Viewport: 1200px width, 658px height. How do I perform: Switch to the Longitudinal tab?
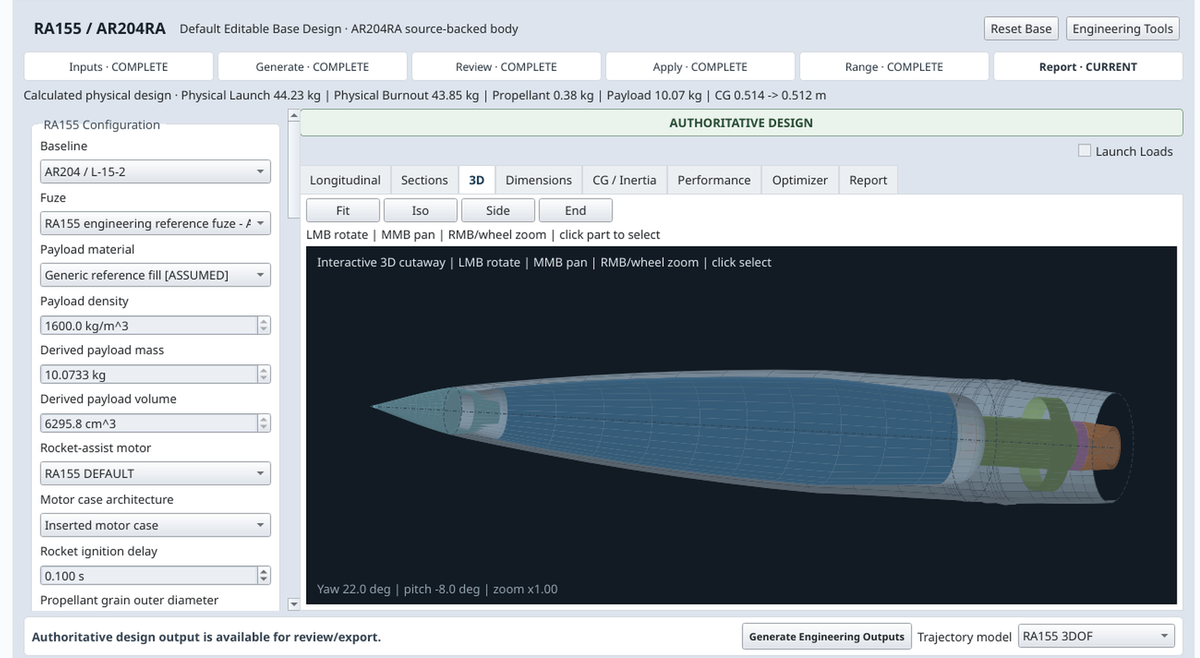(345, 180)
